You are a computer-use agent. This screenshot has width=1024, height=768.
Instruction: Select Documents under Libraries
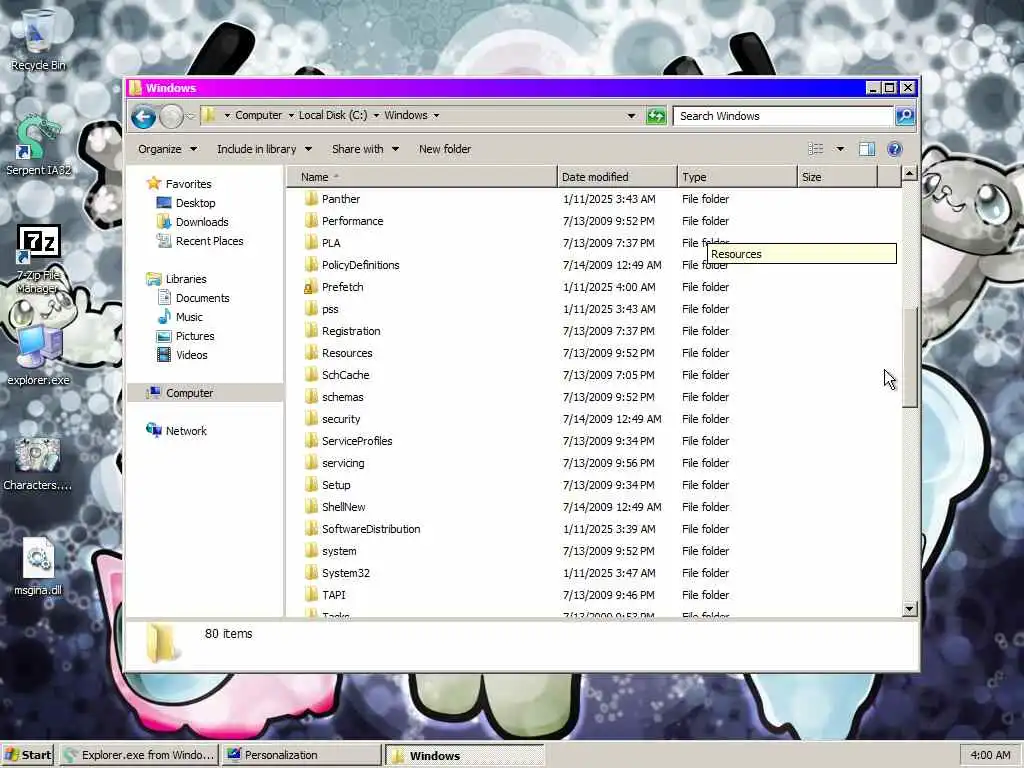tap(202, 298)
